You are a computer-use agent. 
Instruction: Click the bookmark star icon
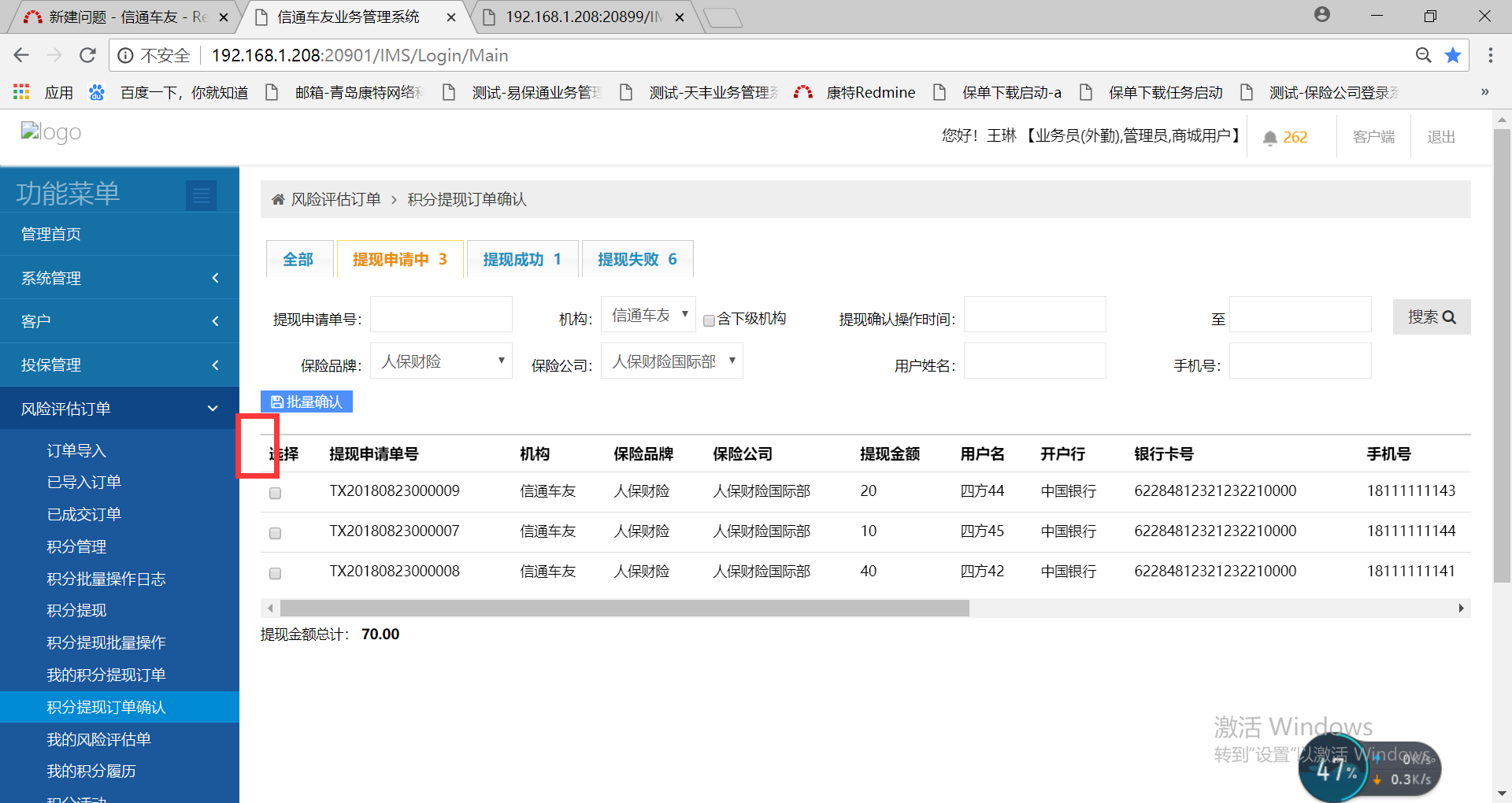(x=1453, y=55)
